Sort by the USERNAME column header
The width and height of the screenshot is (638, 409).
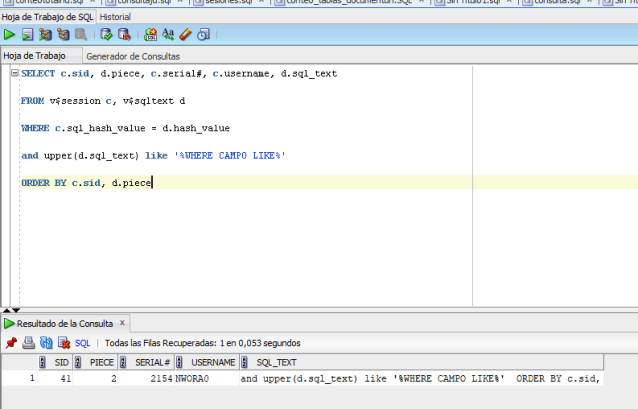(x=213, y=362)
